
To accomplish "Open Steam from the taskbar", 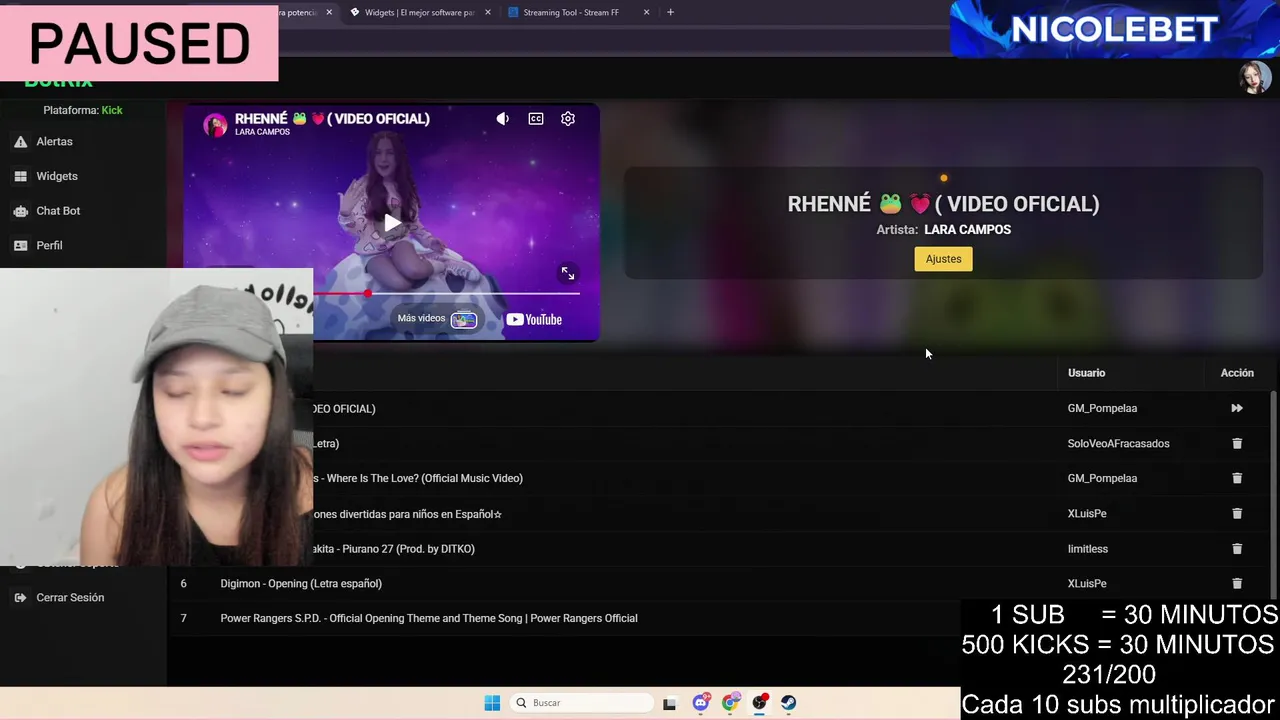I will point(789,703).
